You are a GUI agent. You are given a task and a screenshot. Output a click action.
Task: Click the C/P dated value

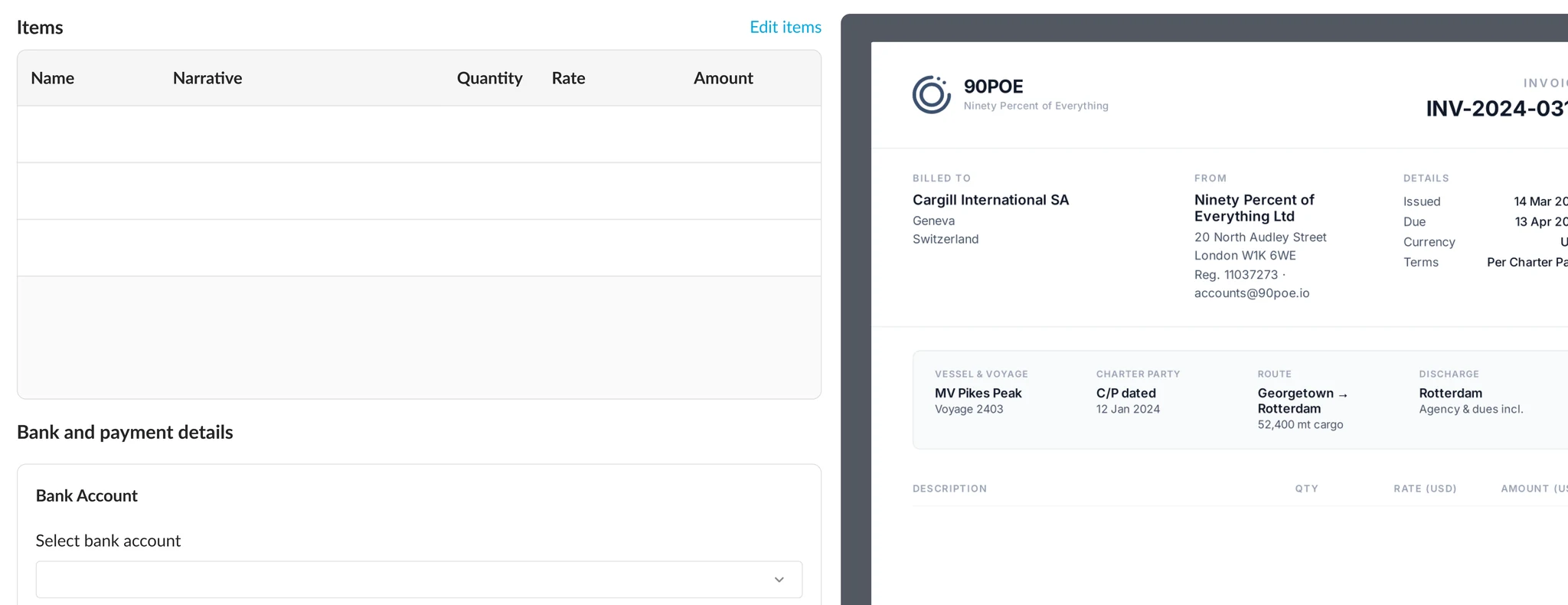1126,393
